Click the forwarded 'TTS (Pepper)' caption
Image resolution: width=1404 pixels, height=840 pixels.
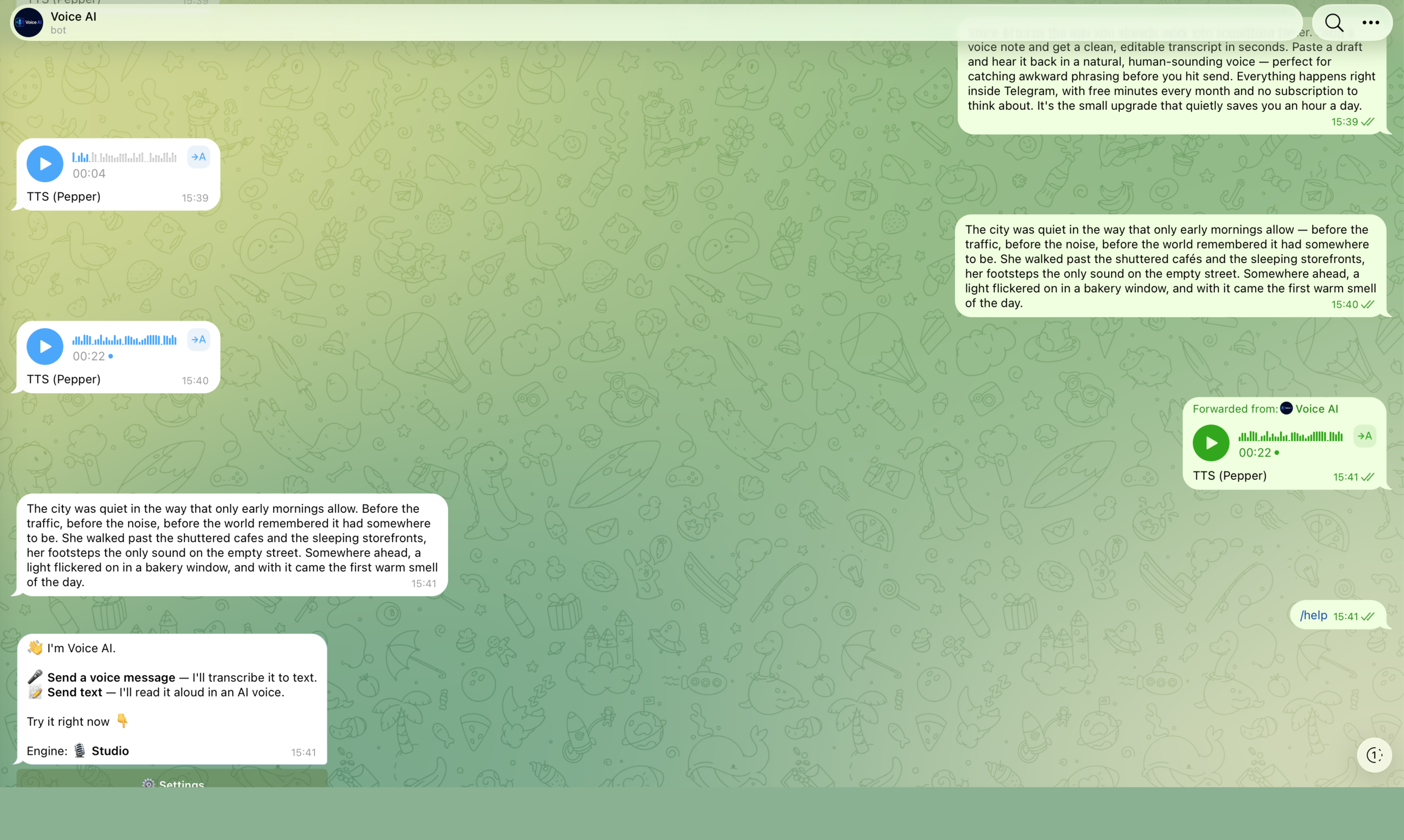coord(1230,475)
